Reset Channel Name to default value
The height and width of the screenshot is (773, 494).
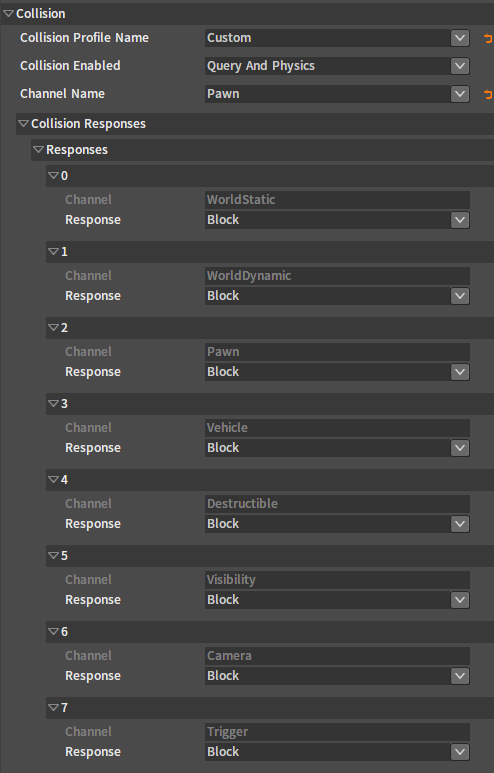pyautogui.click(x=488, y=94)
